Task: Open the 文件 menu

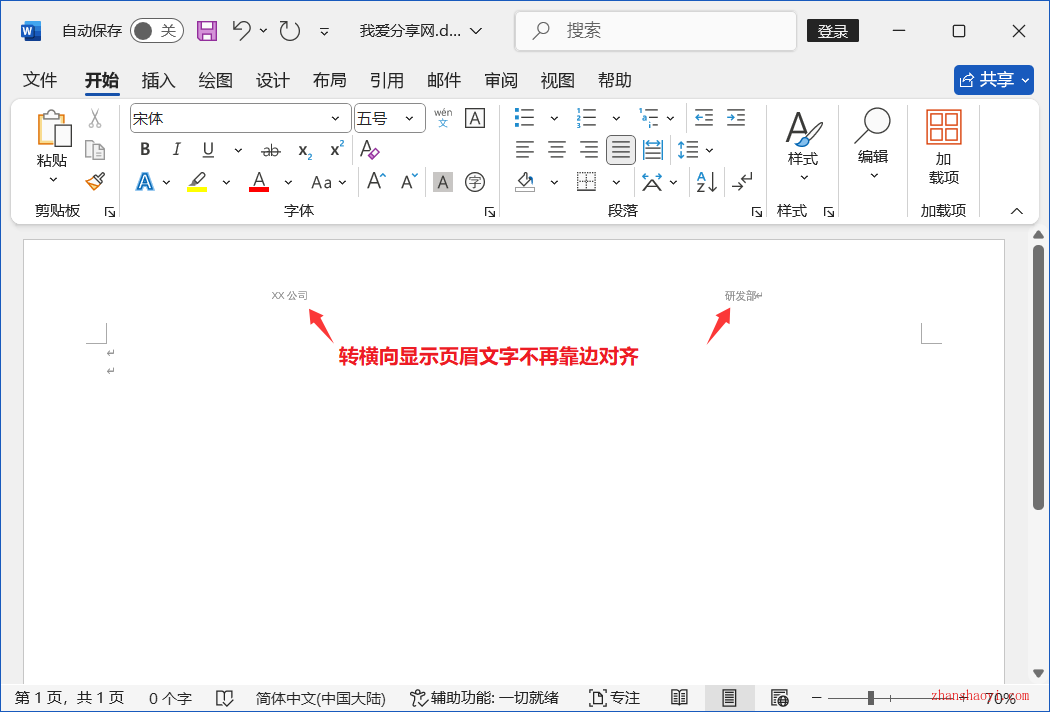Action: coord(40,80)
